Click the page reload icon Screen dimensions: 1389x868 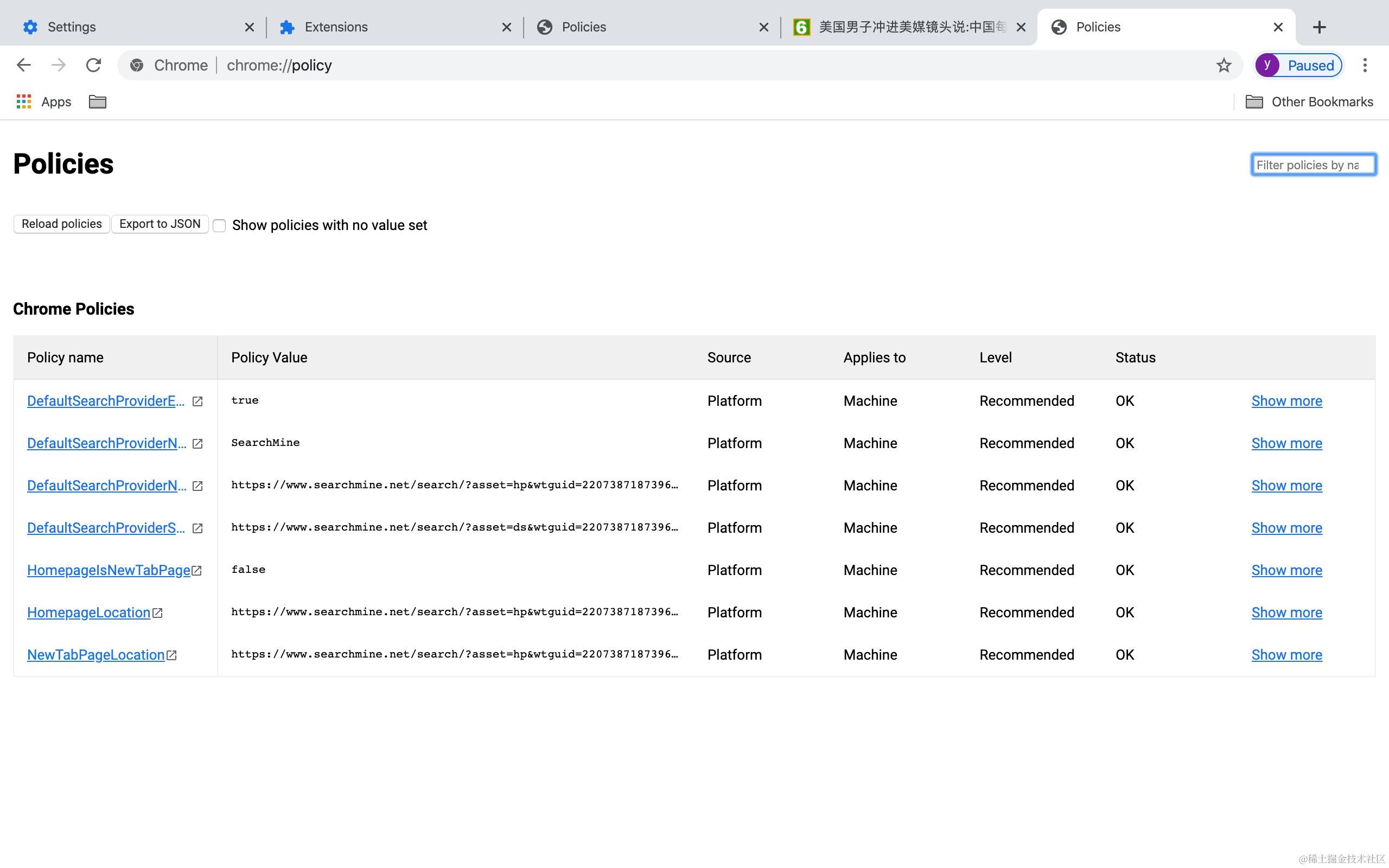tap(93, 65)
